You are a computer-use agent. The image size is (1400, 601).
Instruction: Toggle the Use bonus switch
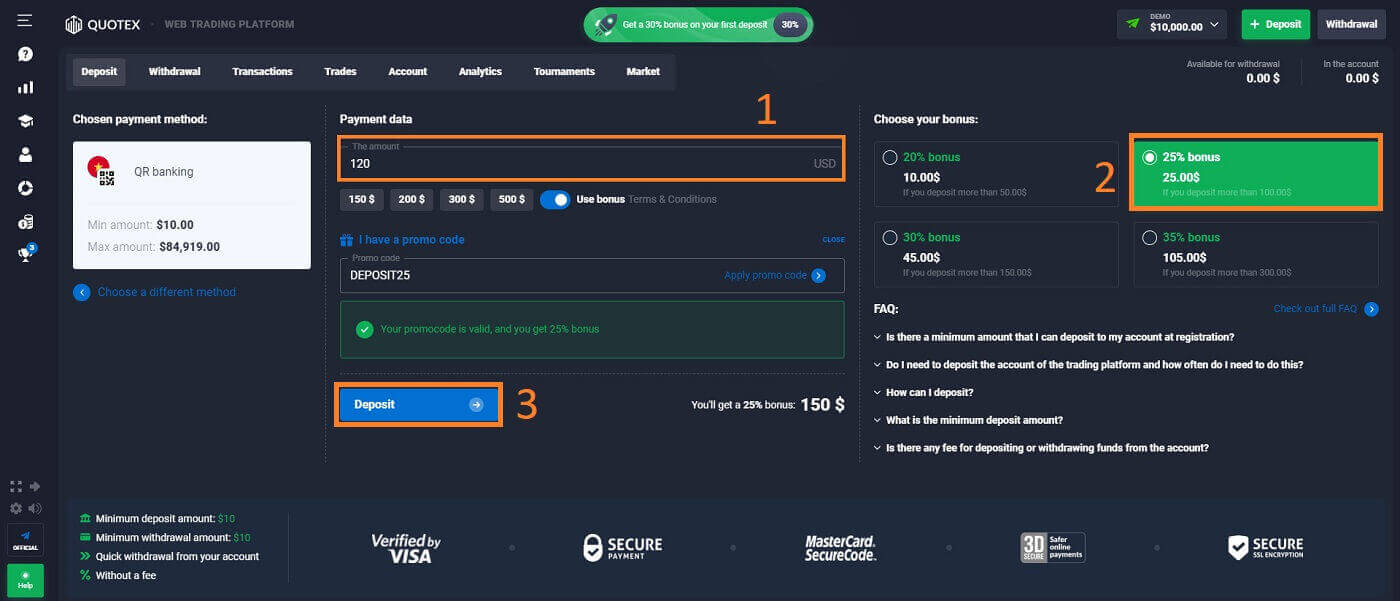coord(555,199)
